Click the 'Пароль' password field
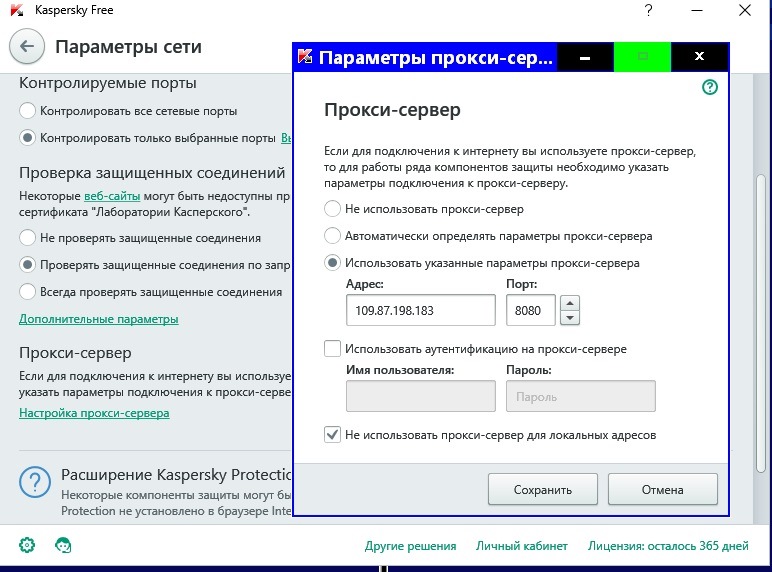Image resolution: width=772 pixels, height=572 pixels. [580, 396]
